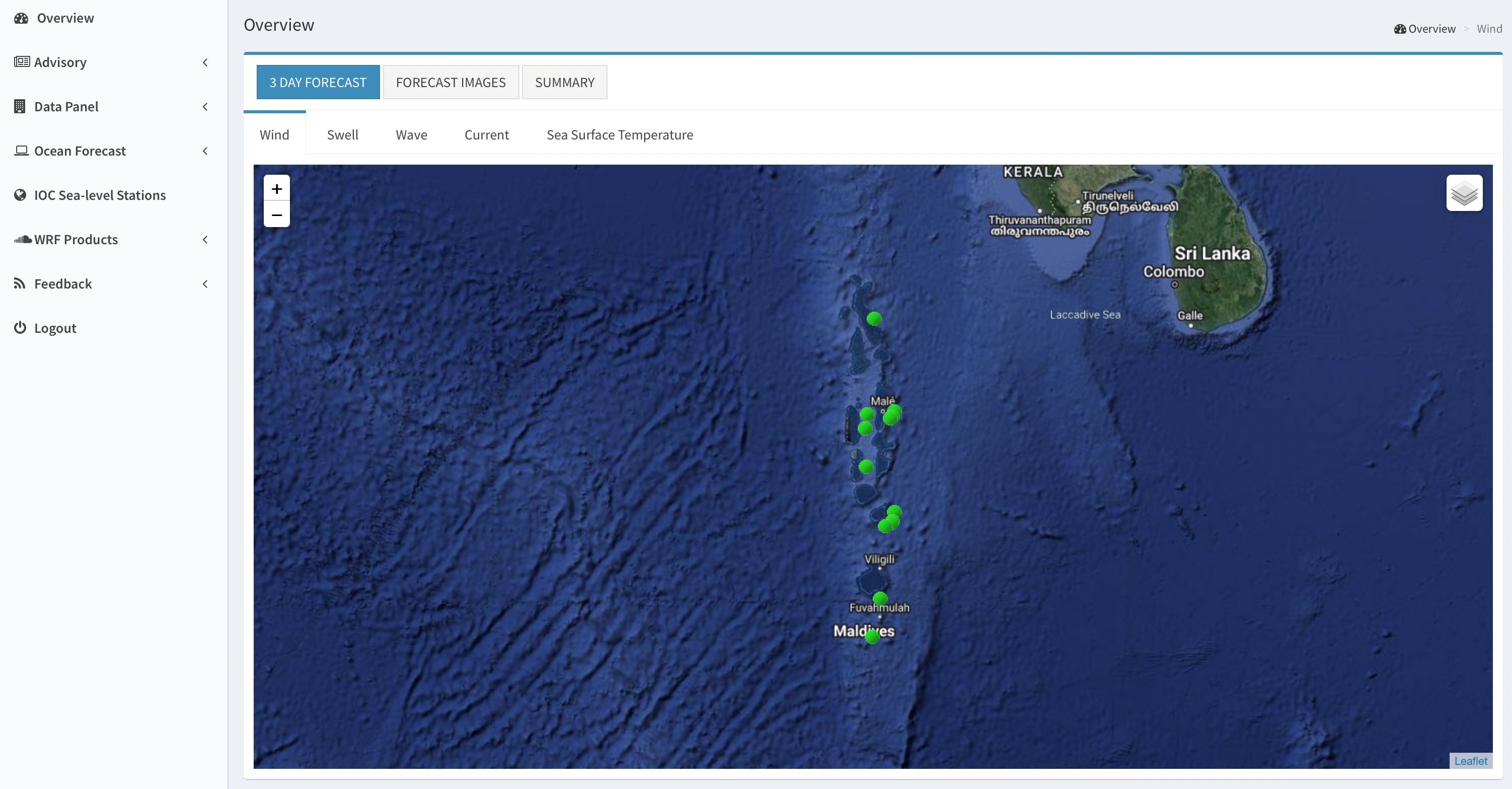The height and width of the screenshot is (789, 1512).
Task: Open the SUMMARY view button
Action: pos(564,82)
